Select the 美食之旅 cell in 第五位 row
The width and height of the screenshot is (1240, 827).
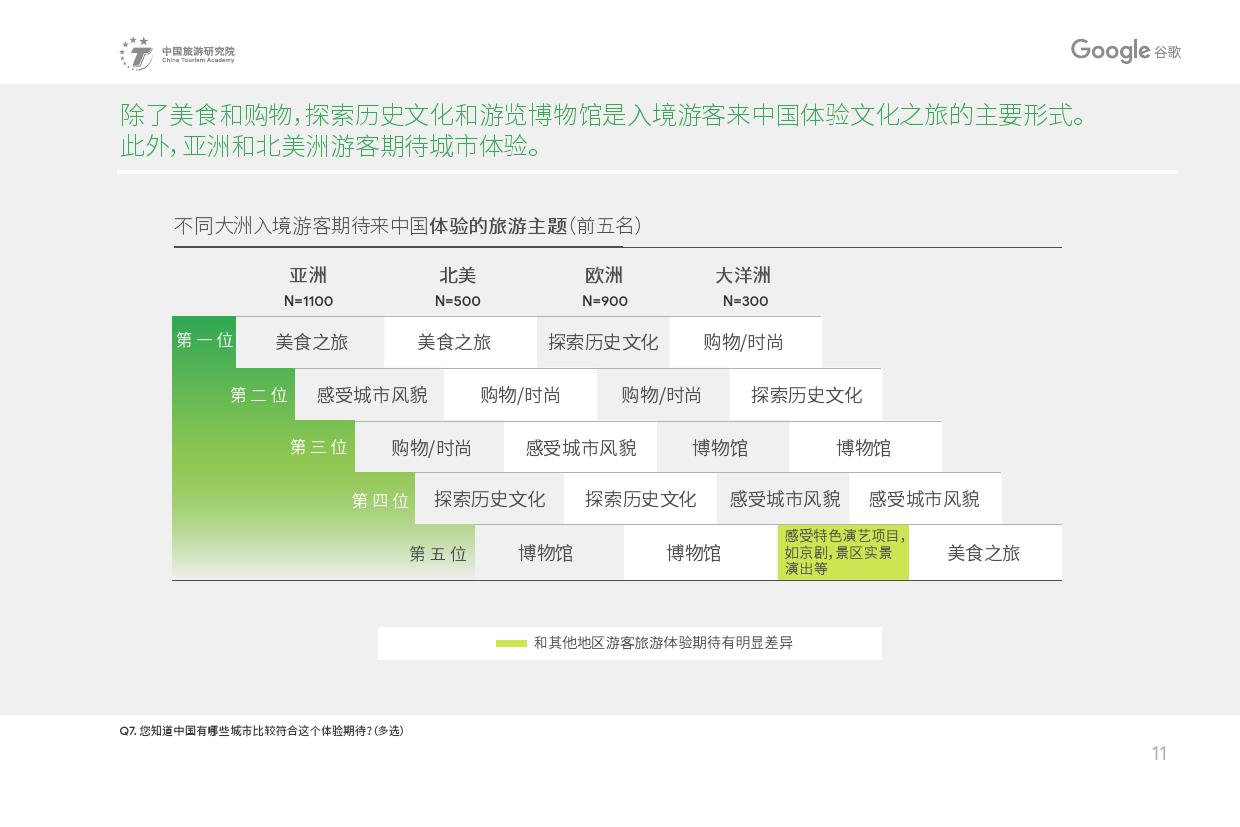pos(983,553)
